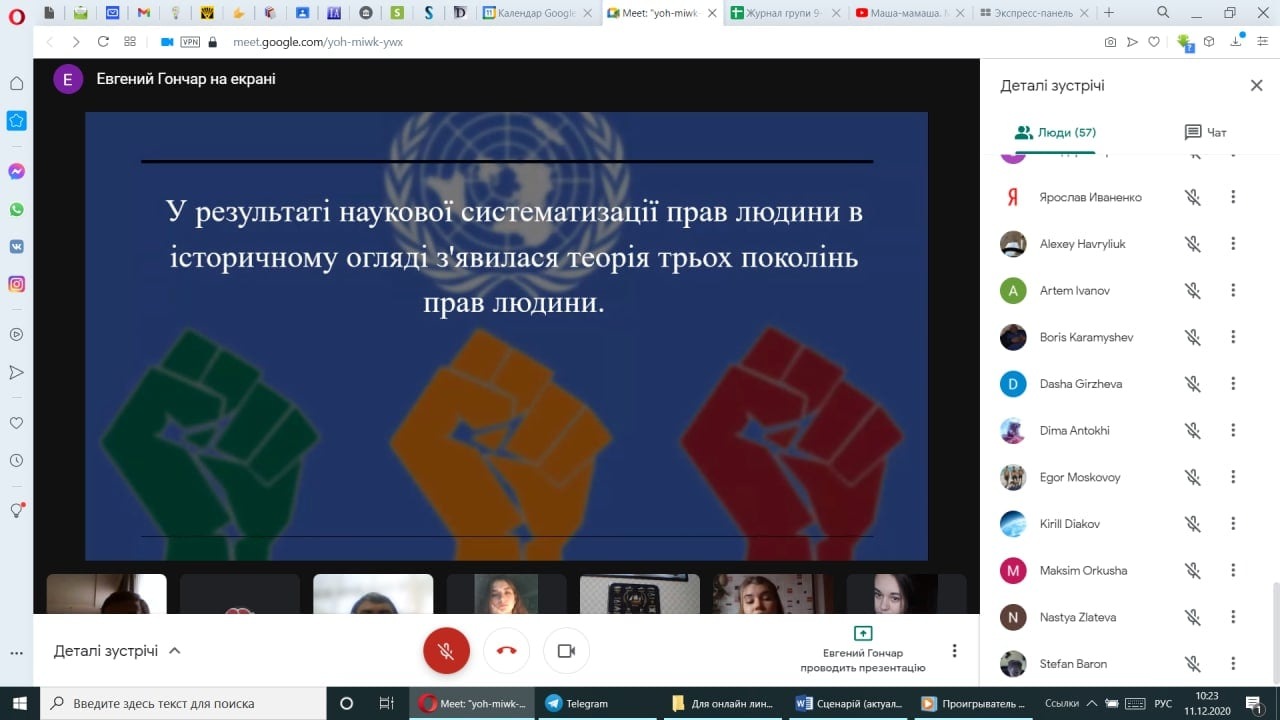Switch to 'Календар Google' browser tab
This screenshot has width=1280, height=720.
[x=538, y=13]
